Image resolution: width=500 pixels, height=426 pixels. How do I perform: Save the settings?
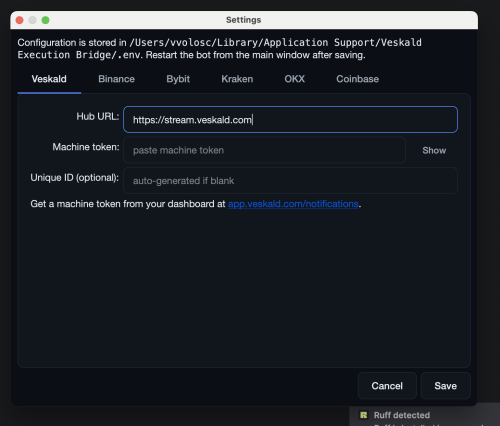[445, 386]
